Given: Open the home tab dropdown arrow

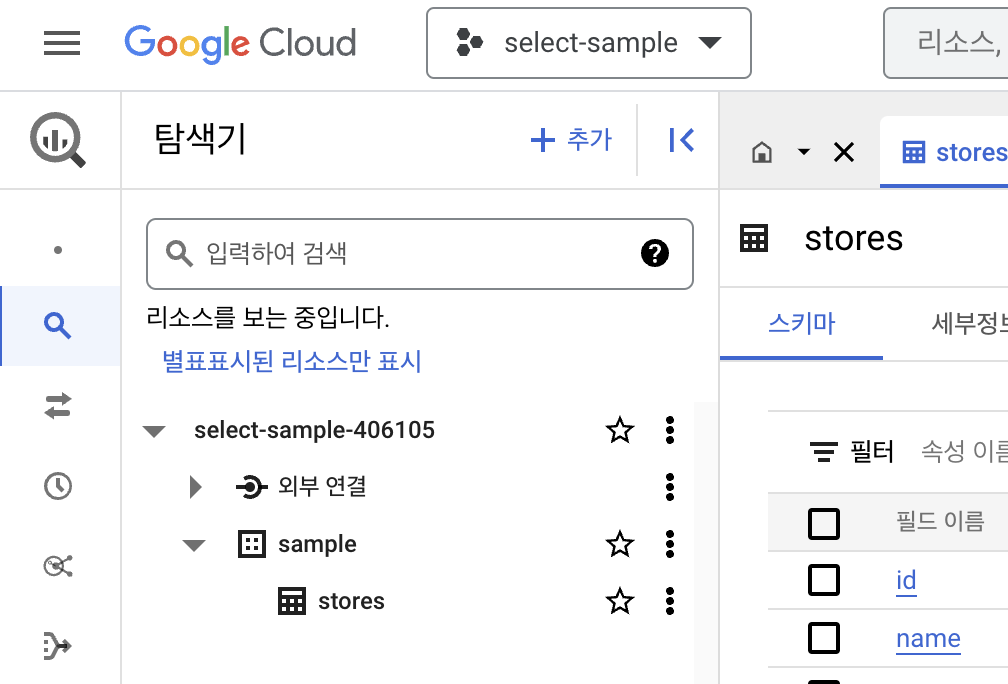Looking at the screenshot, I should click(x=804, y=152).
